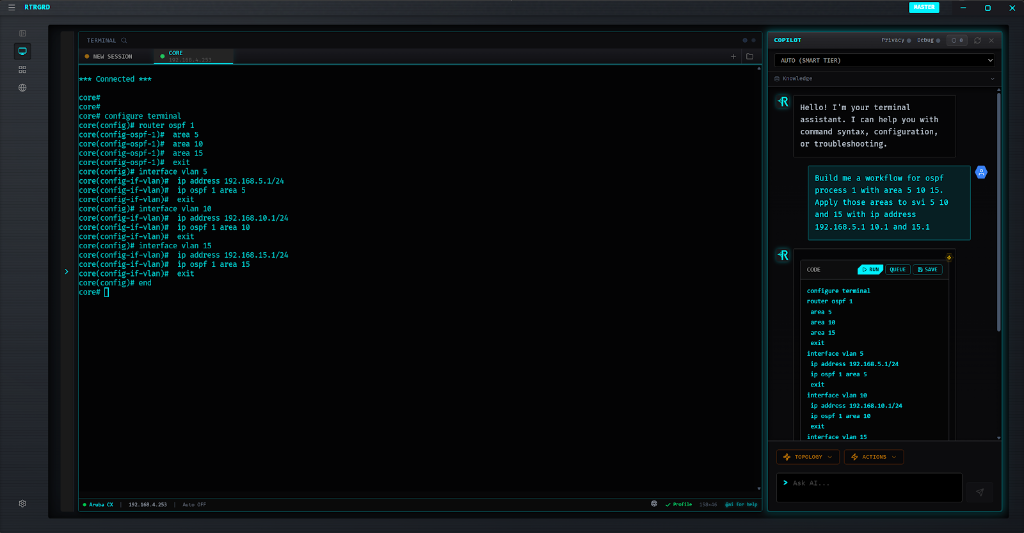The height and width of the screenshot is (533, 1024).
Task: Click the MASTER badge in title bar
Action: pos(923,7)
